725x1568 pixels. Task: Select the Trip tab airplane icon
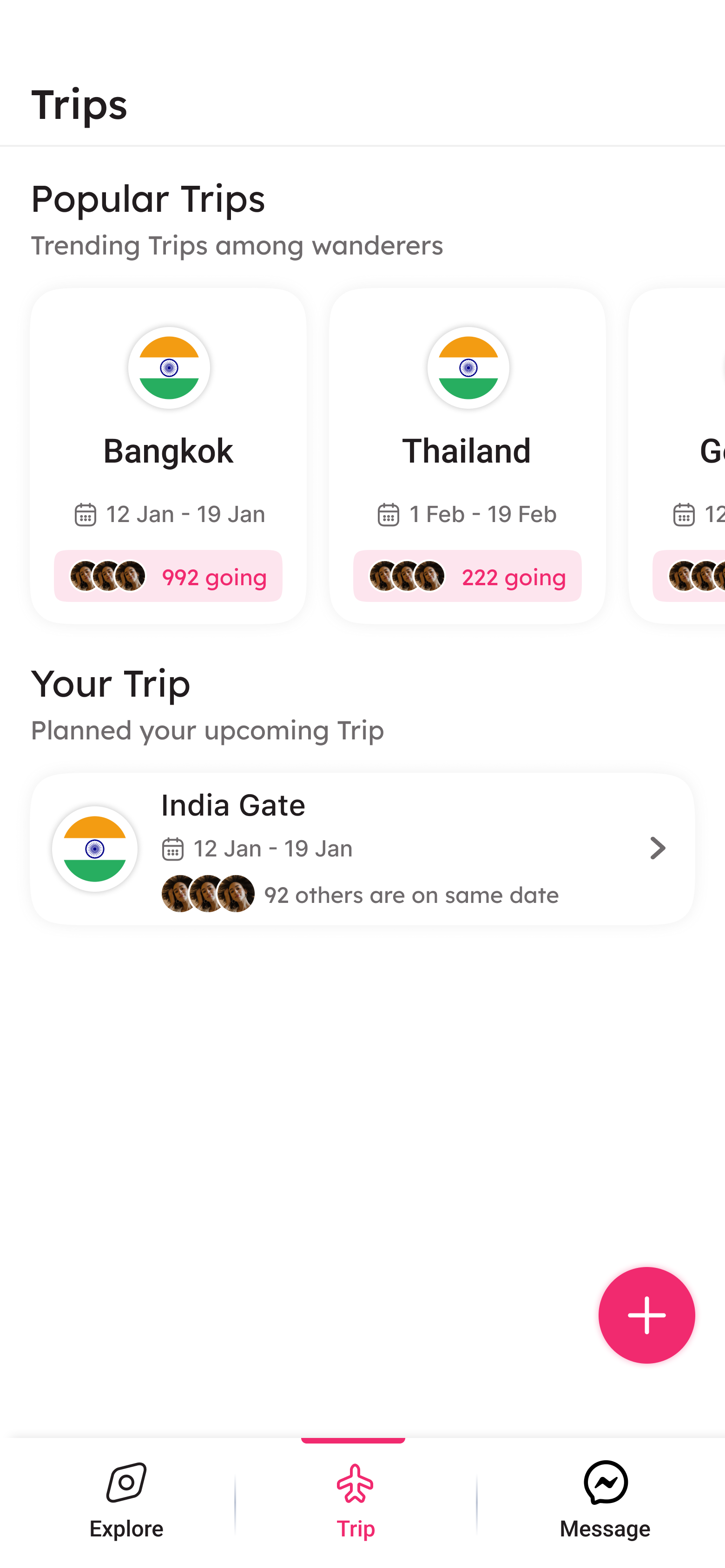click(x=355, y=1484)
